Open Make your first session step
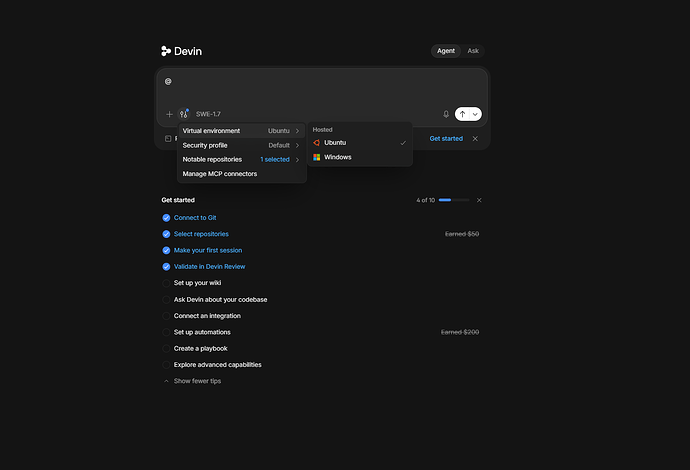This screenshot has height=470, width=690. tap(208, 250)
